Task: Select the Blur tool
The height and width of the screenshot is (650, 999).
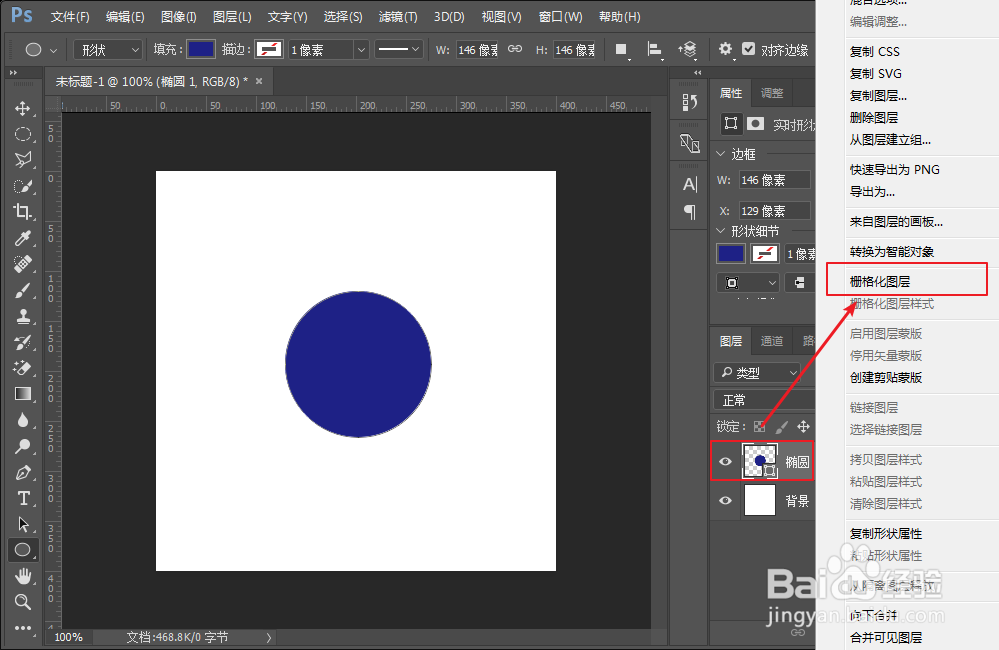Action: click(x=23, y=421)
